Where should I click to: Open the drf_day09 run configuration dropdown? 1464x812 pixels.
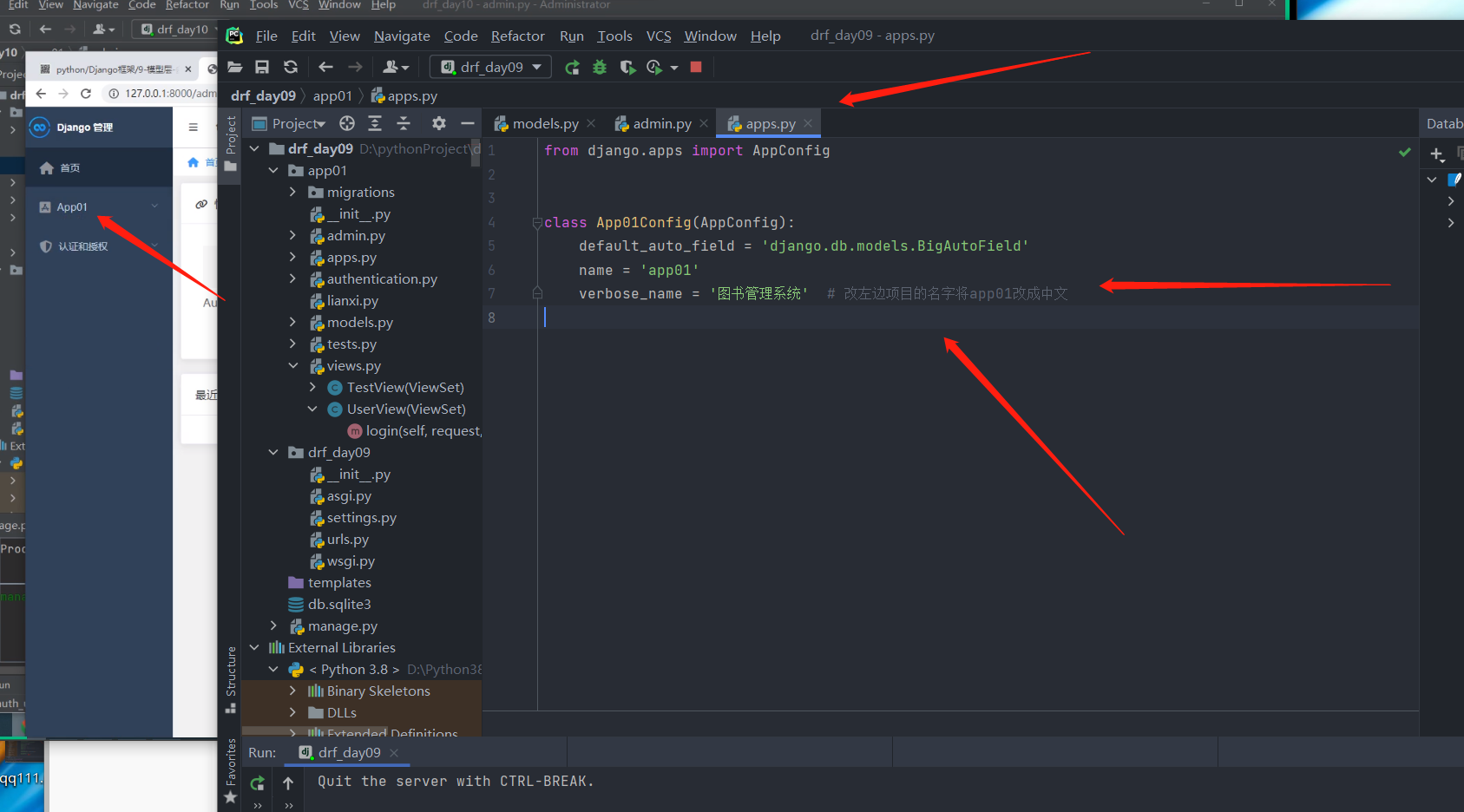(490, 67)
